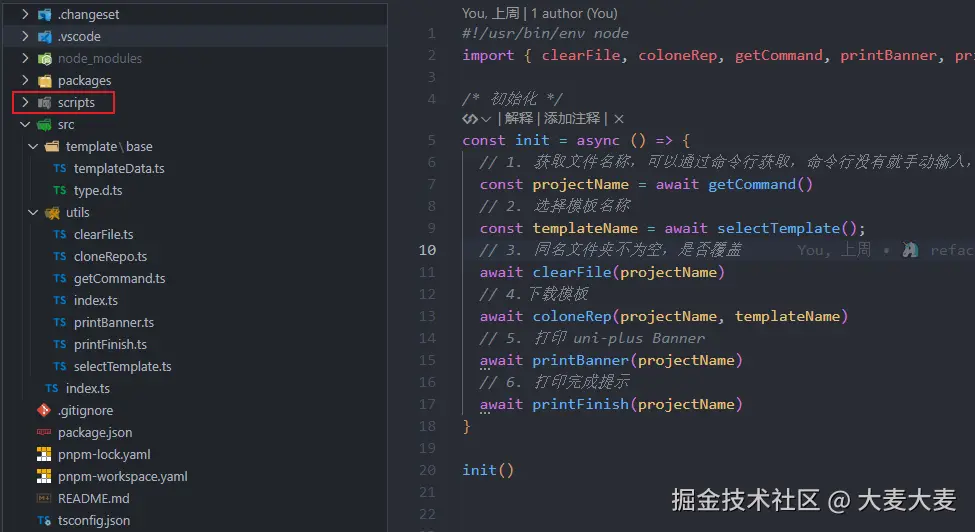
Task: Click line number 10 in the gutter
Action: click(427, 250)
